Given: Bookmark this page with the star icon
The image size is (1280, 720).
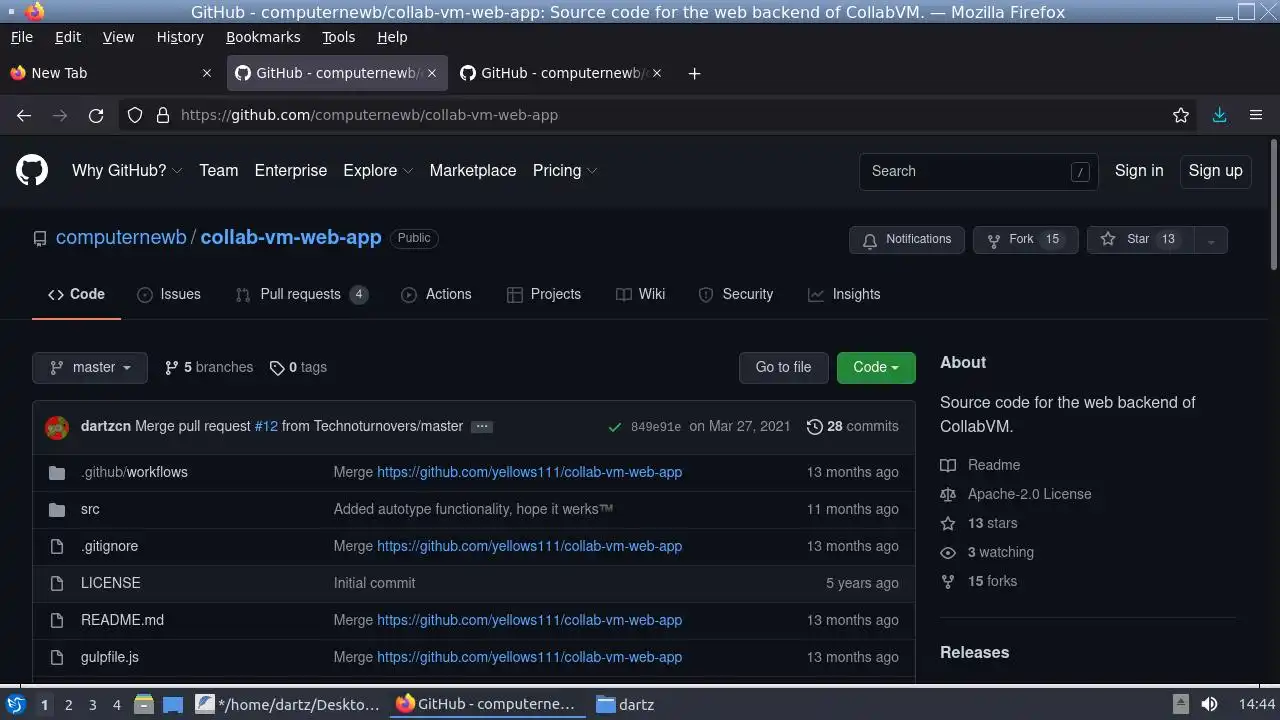Looking at the screenshot, I should tap(1181, 115).
